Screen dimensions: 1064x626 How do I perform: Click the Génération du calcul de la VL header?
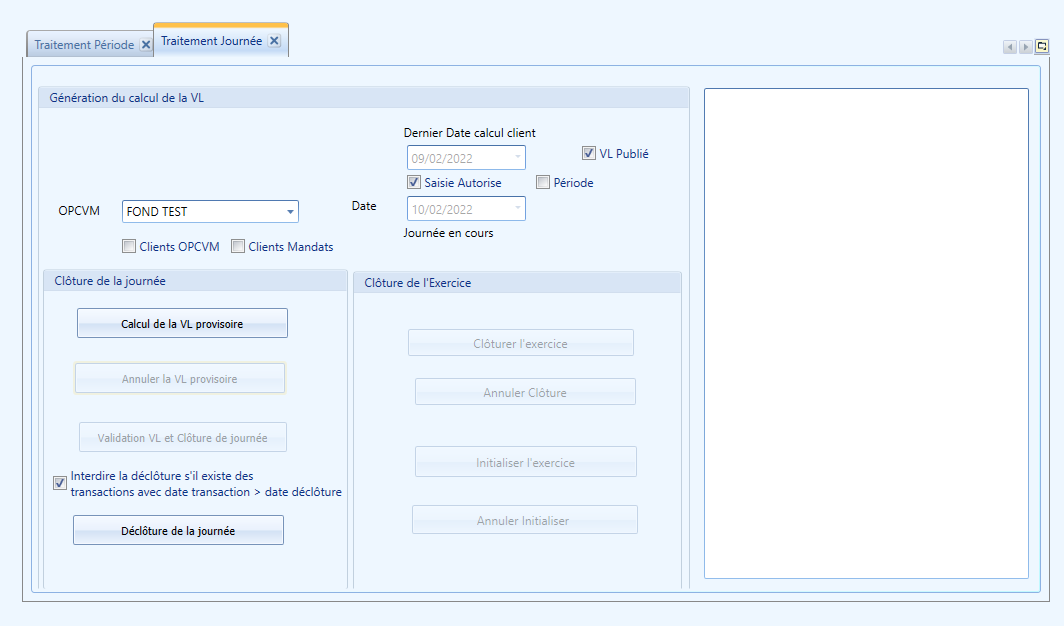[x=364, y=98]
